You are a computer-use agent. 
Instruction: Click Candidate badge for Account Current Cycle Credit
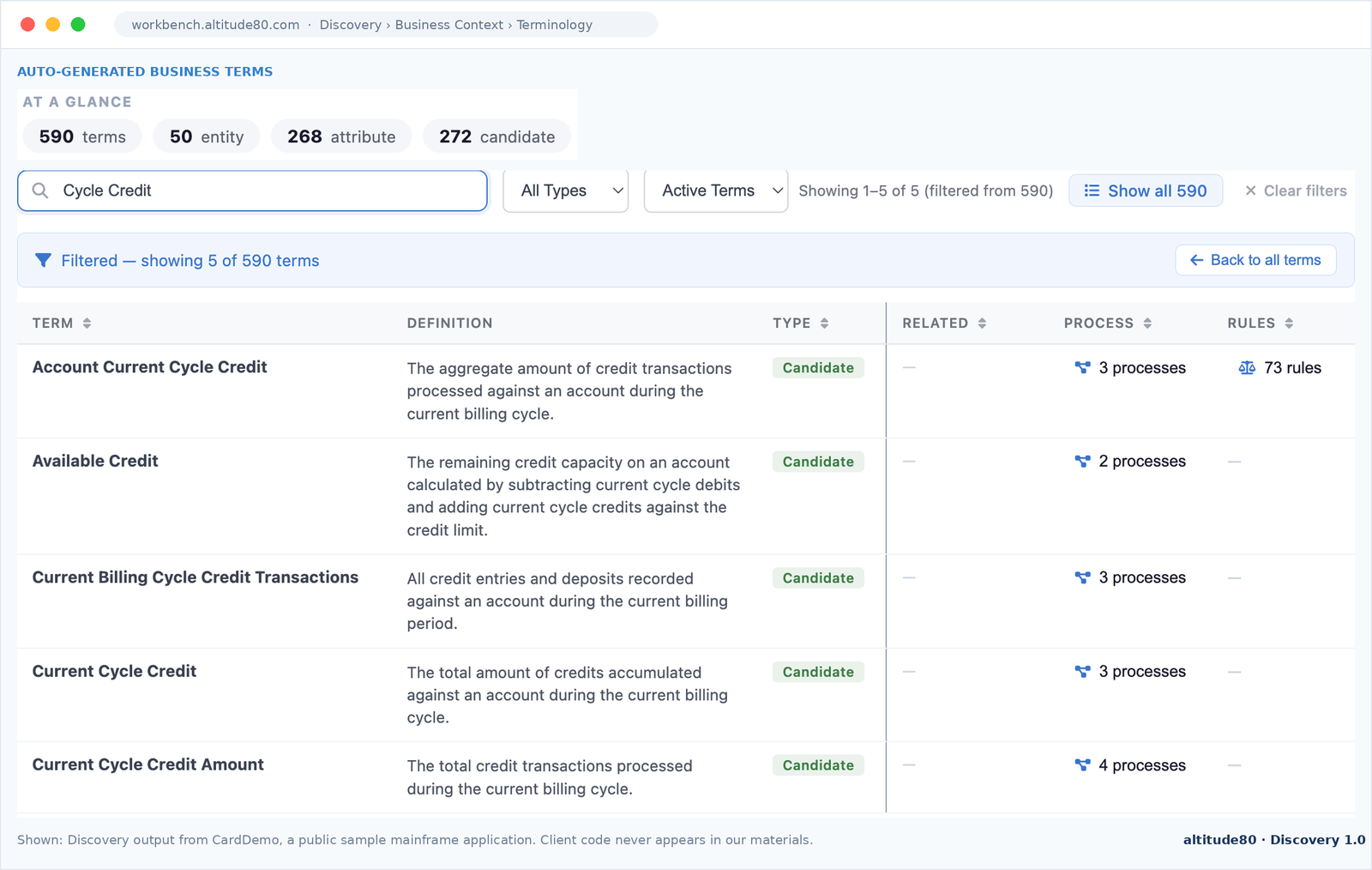tap(818, 367)
